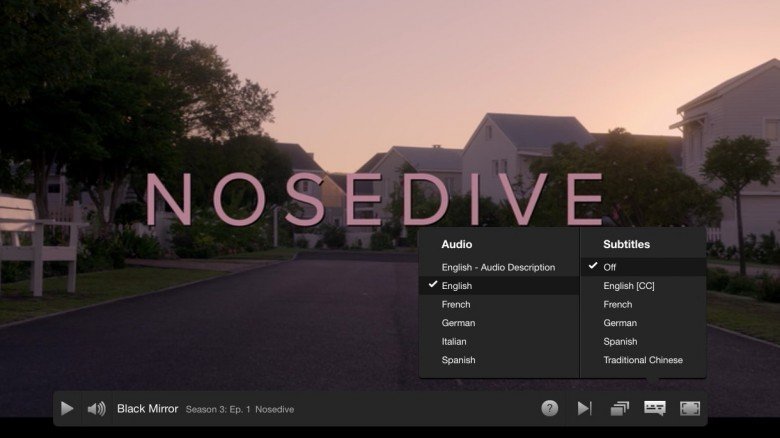Click the Black Mirror show title
This screenshot has width=780, height=438.
(147, 409)
